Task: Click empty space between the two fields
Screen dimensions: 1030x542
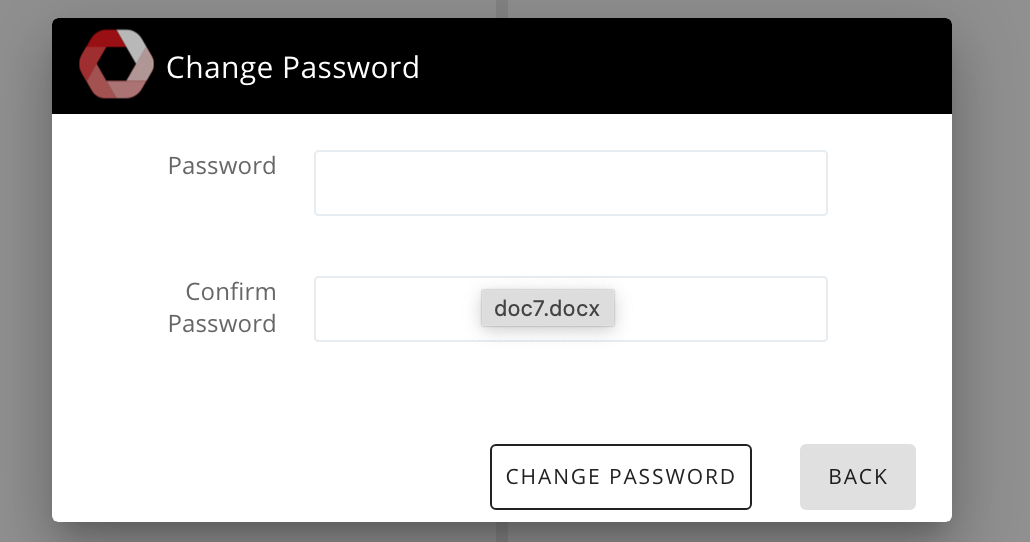Action: click(570, 246)
